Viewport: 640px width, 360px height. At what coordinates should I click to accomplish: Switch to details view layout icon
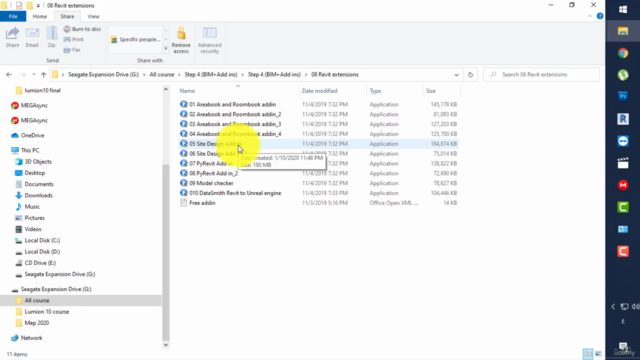587,353
